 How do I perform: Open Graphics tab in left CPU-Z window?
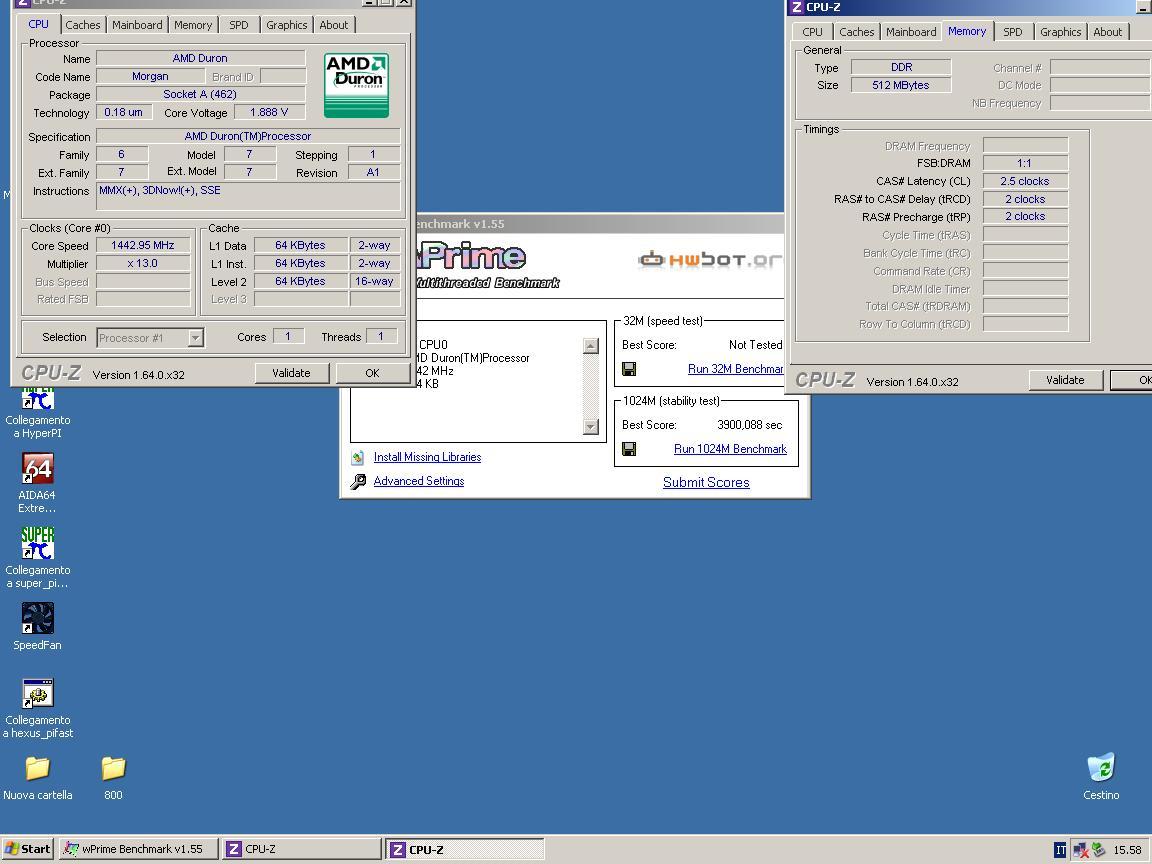point(287,25)
